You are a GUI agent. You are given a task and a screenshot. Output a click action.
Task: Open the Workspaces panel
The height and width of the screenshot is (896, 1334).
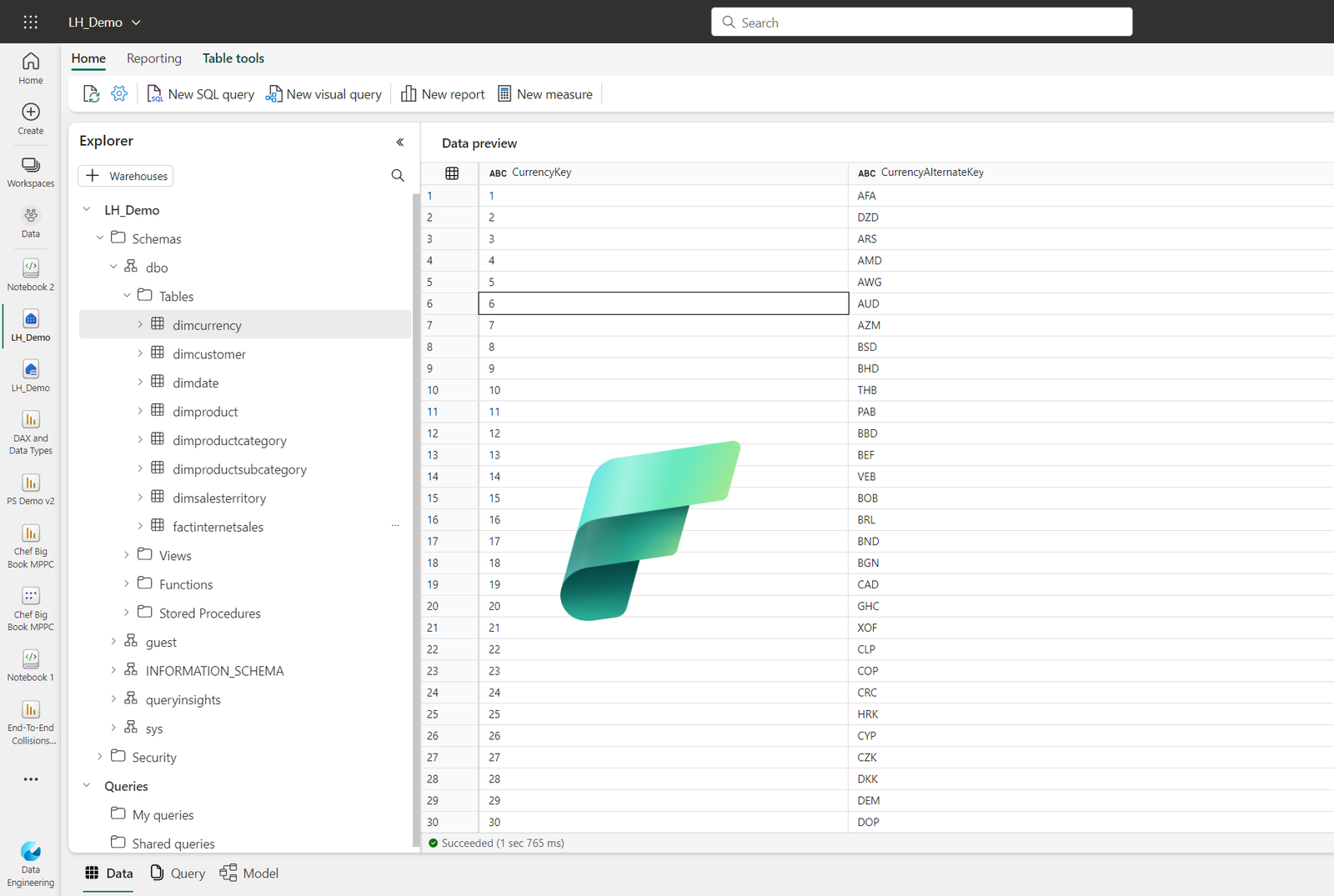(30, 171)
